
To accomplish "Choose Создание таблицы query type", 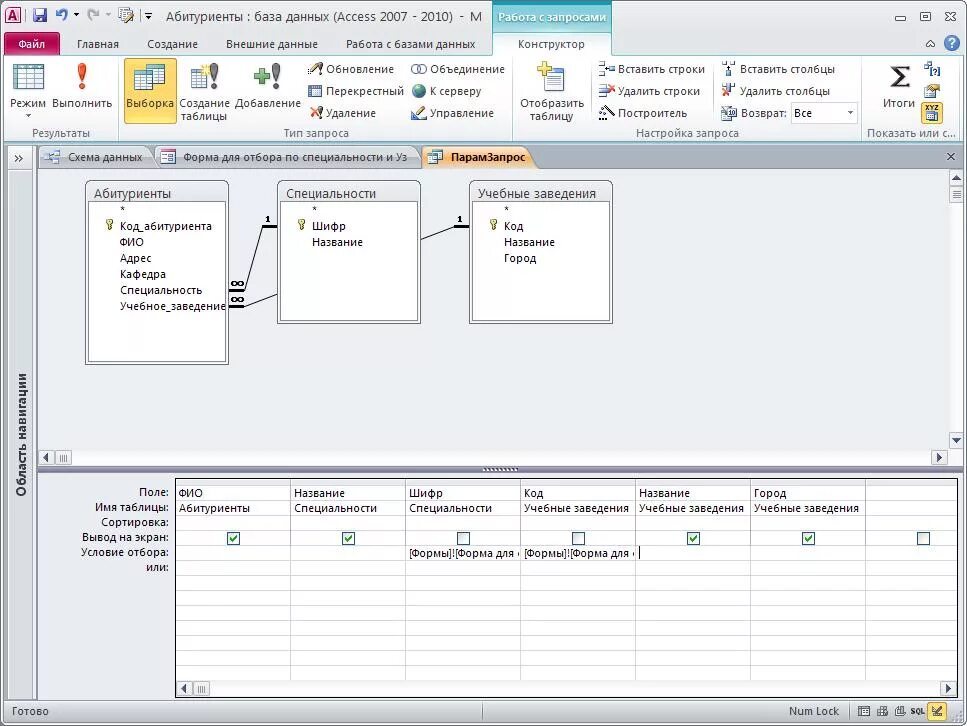I will (x=204, y=91).
